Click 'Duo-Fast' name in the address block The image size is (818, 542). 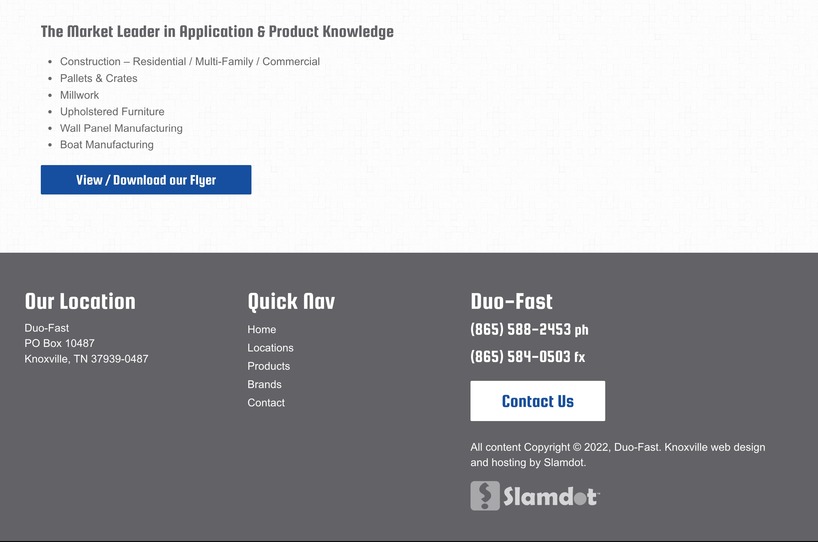click(x=46, y=328)
